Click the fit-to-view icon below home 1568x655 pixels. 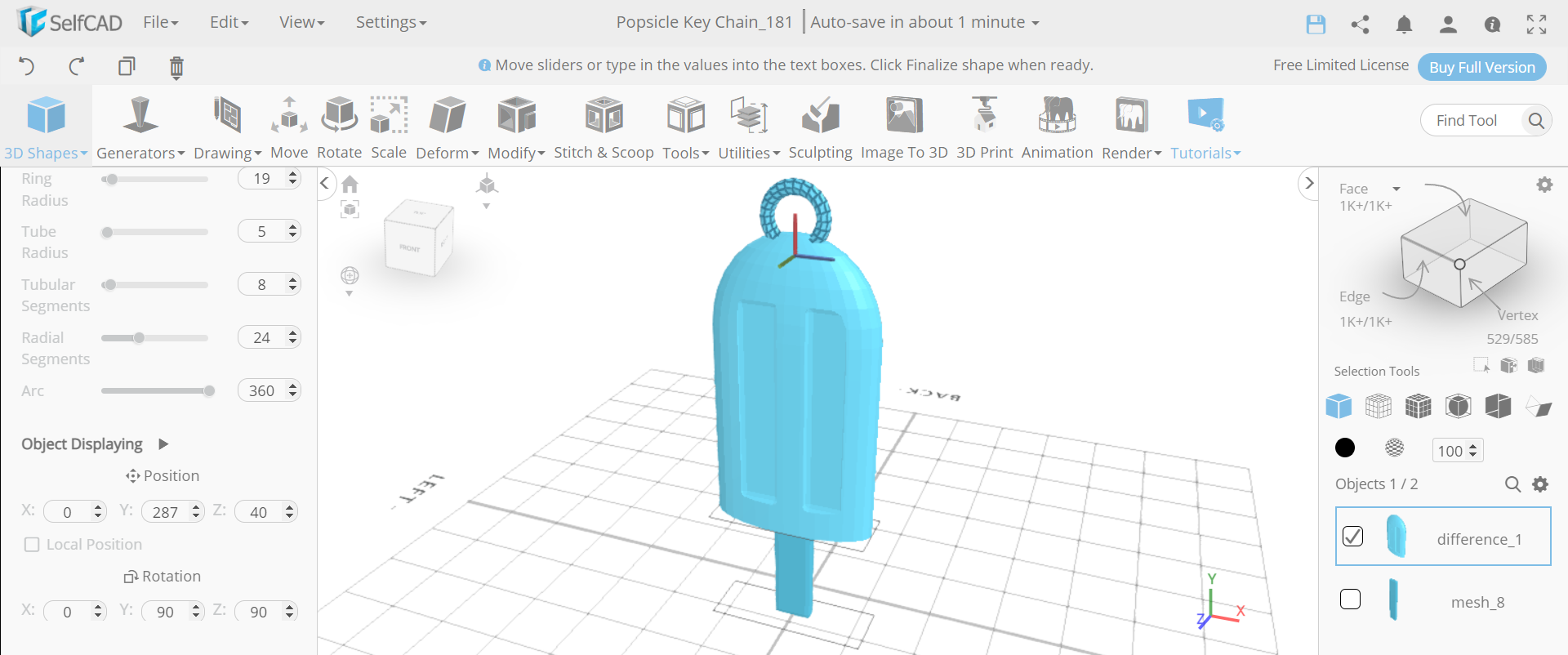pos(350,210)
